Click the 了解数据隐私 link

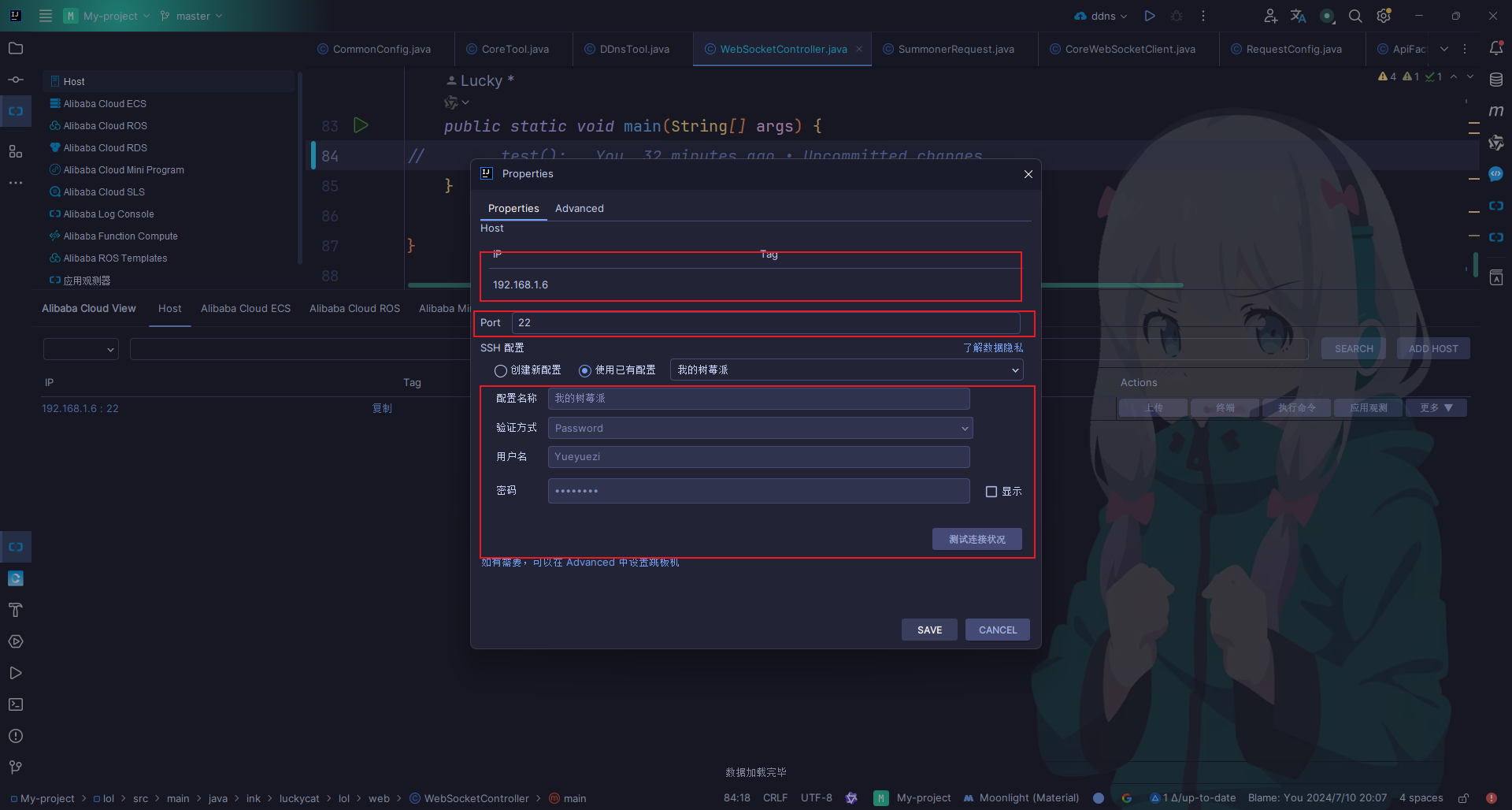(993, 347)
